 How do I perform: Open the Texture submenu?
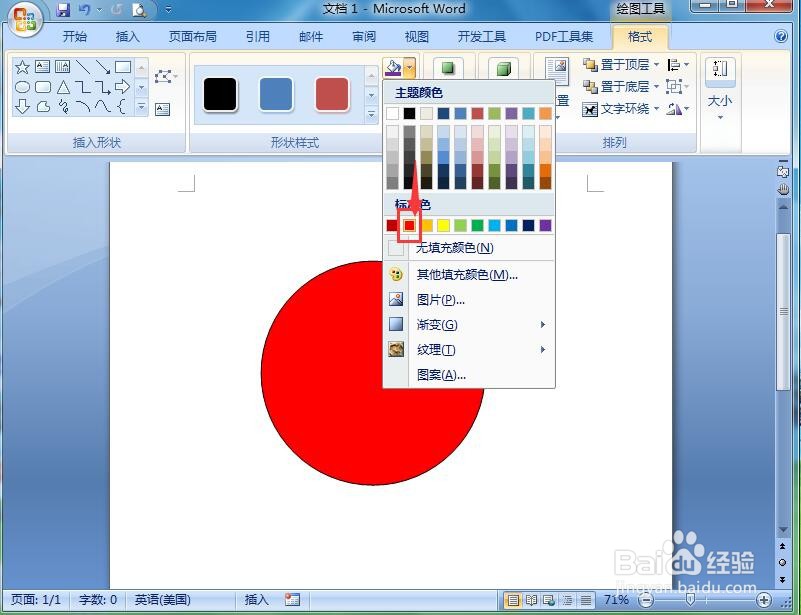click(x=468, y=350)
